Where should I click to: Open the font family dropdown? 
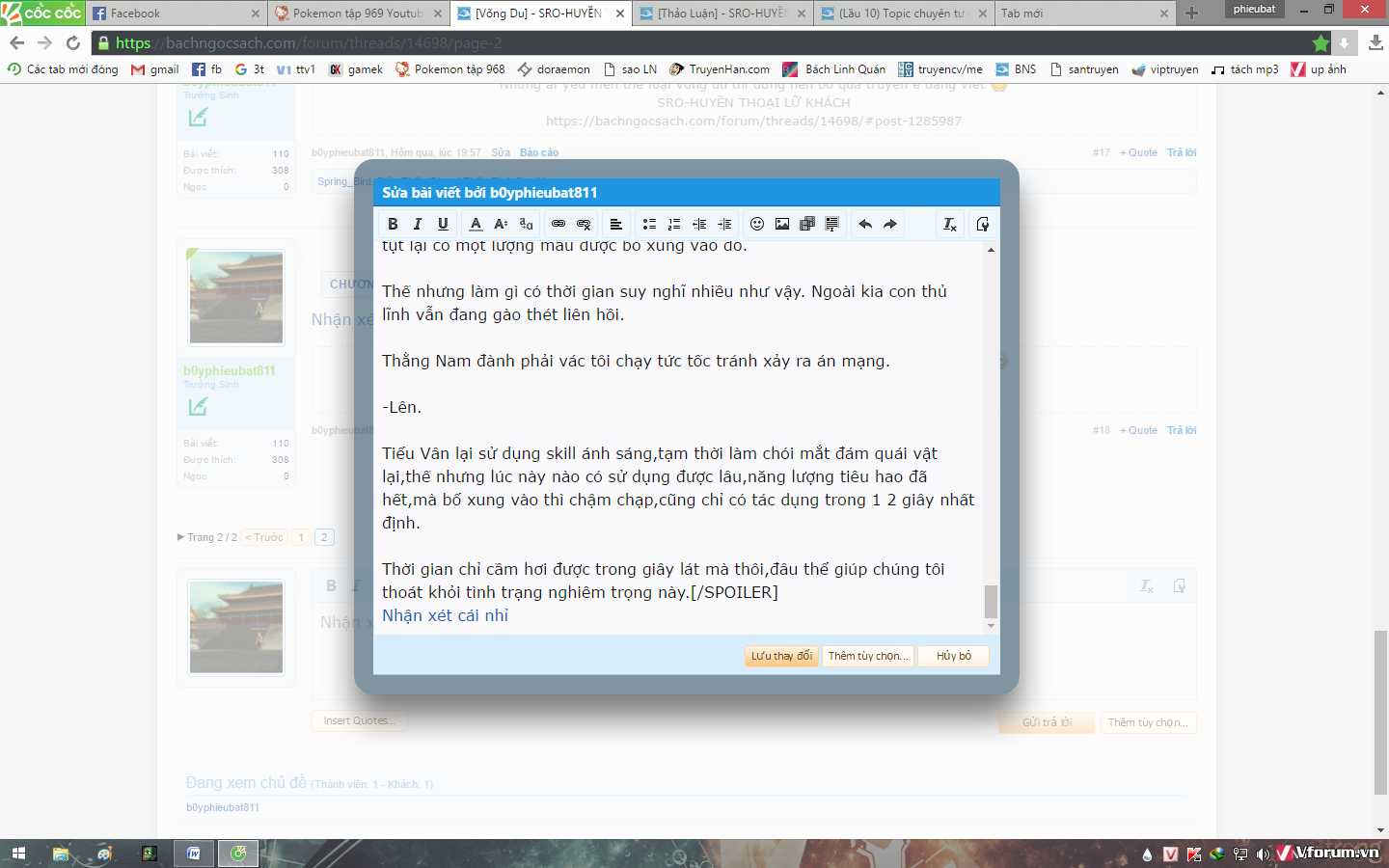(x=526, y=224)
